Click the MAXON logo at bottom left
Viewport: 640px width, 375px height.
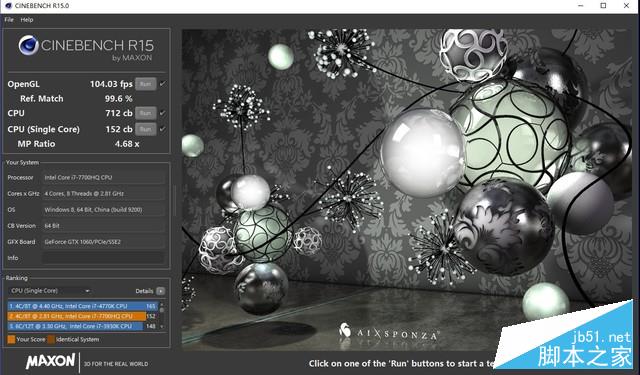(51, 362)
